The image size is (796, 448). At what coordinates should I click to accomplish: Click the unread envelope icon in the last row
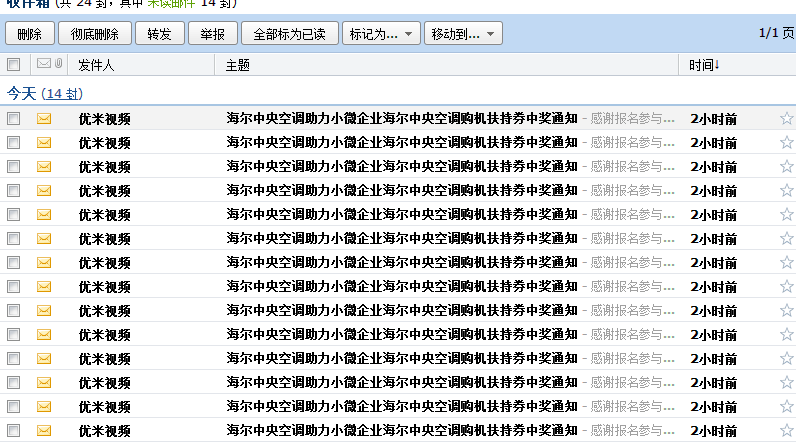coord(44,430)
